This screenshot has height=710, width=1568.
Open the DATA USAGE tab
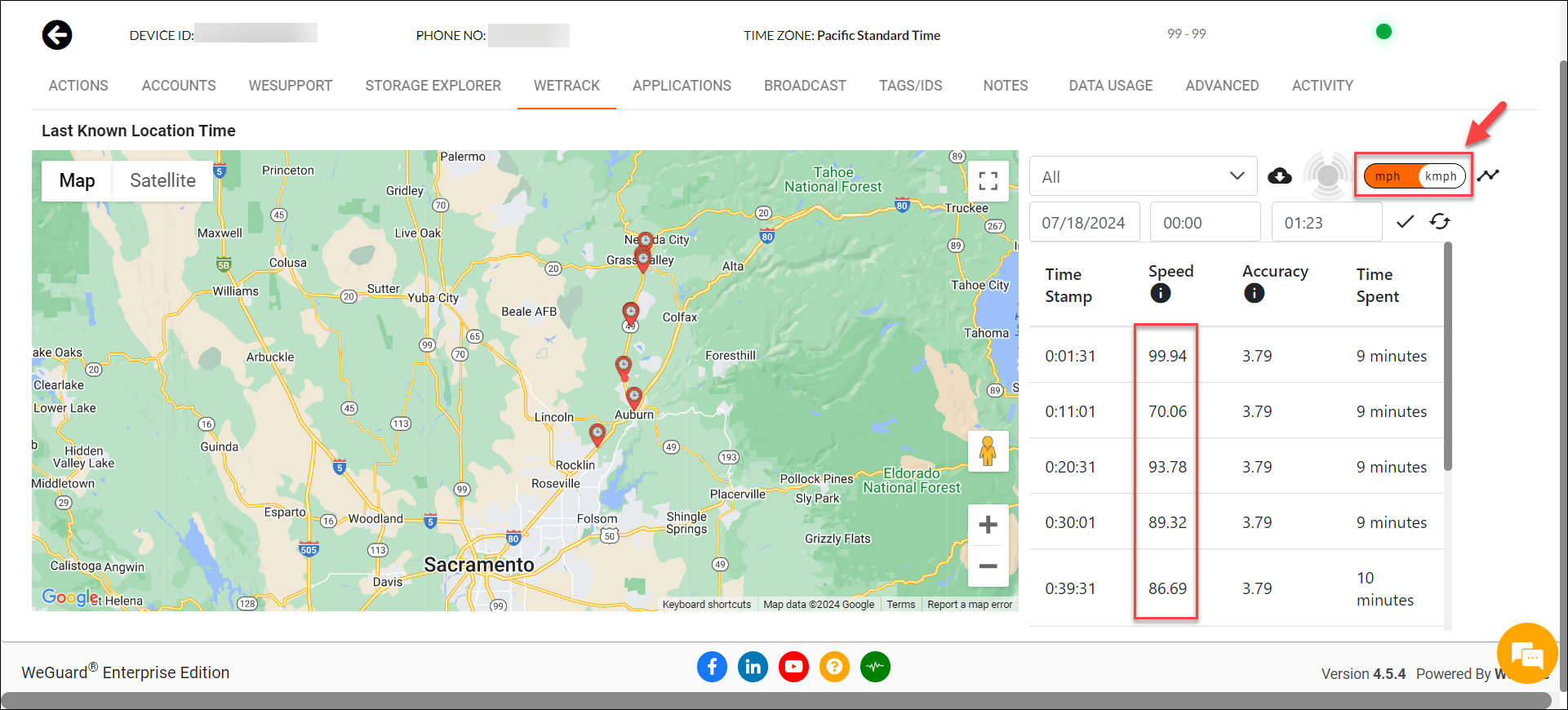(x=1110, y=86)
